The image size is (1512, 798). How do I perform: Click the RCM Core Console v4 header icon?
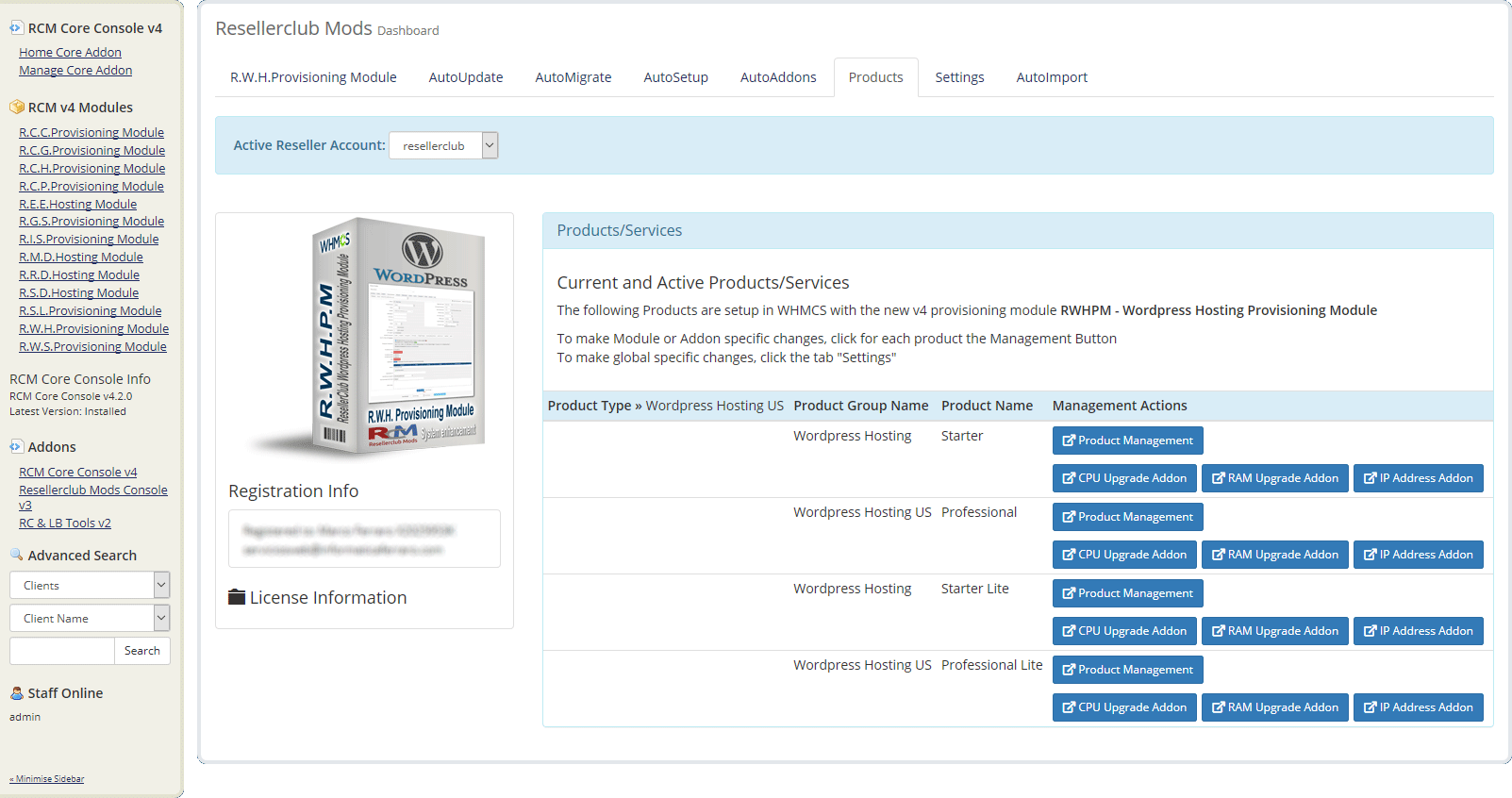[16, 28]
